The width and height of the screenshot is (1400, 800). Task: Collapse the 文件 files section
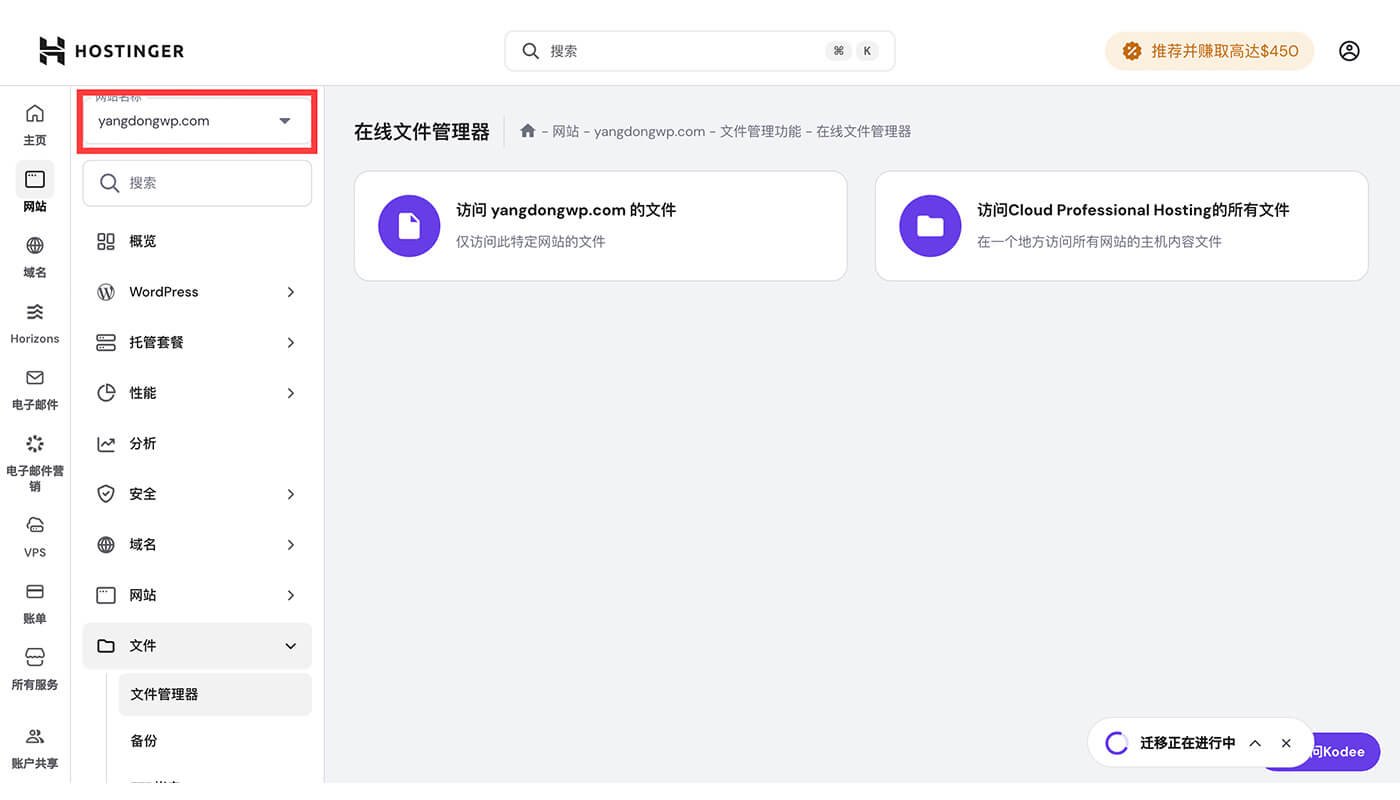(x=196, y=646)
